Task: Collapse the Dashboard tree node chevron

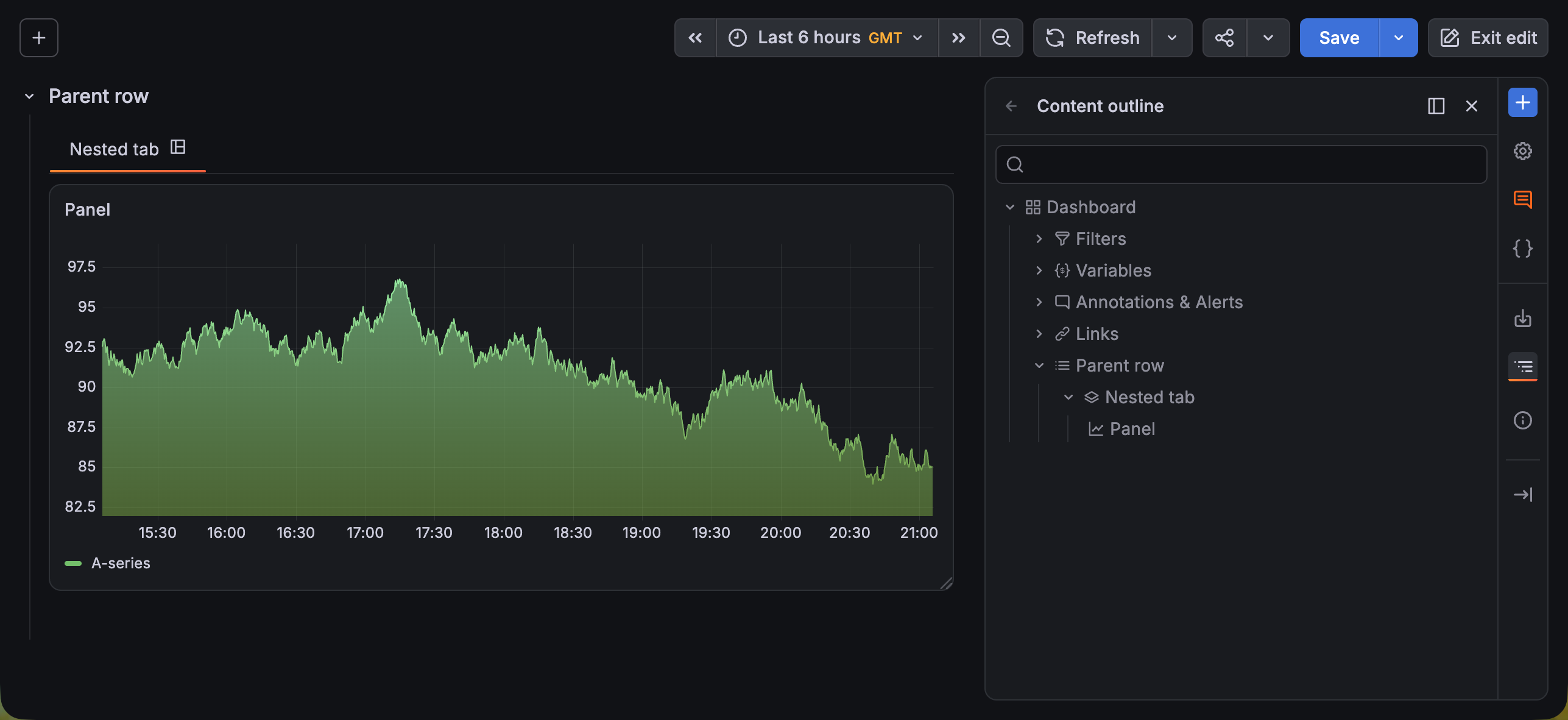Action: 1010,207
